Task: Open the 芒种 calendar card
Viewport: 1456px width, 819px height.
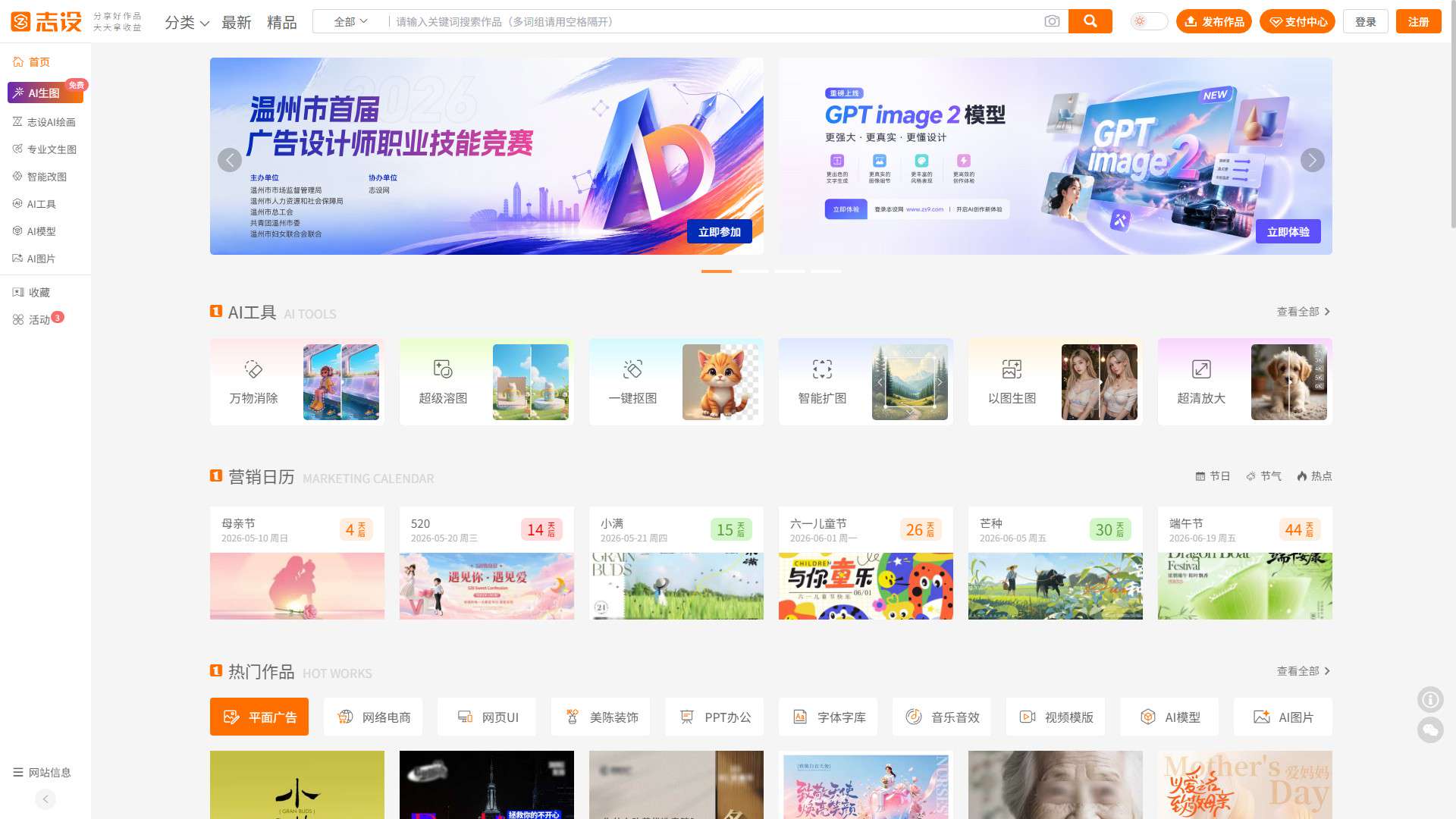Action: point(1056,563)
